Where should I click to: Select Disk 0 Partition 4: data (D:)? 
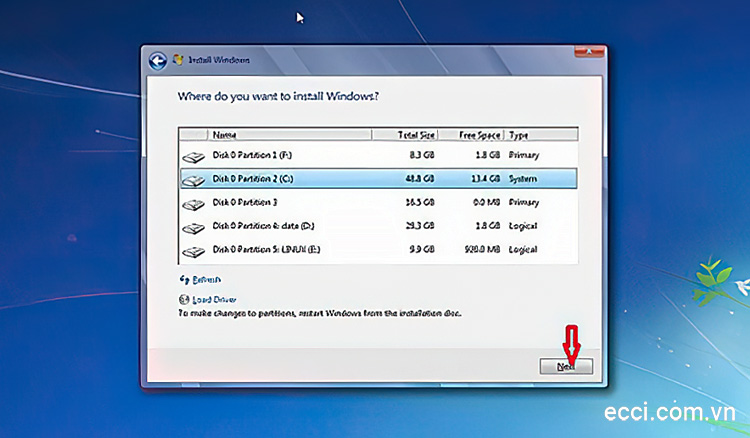[378, 226]
